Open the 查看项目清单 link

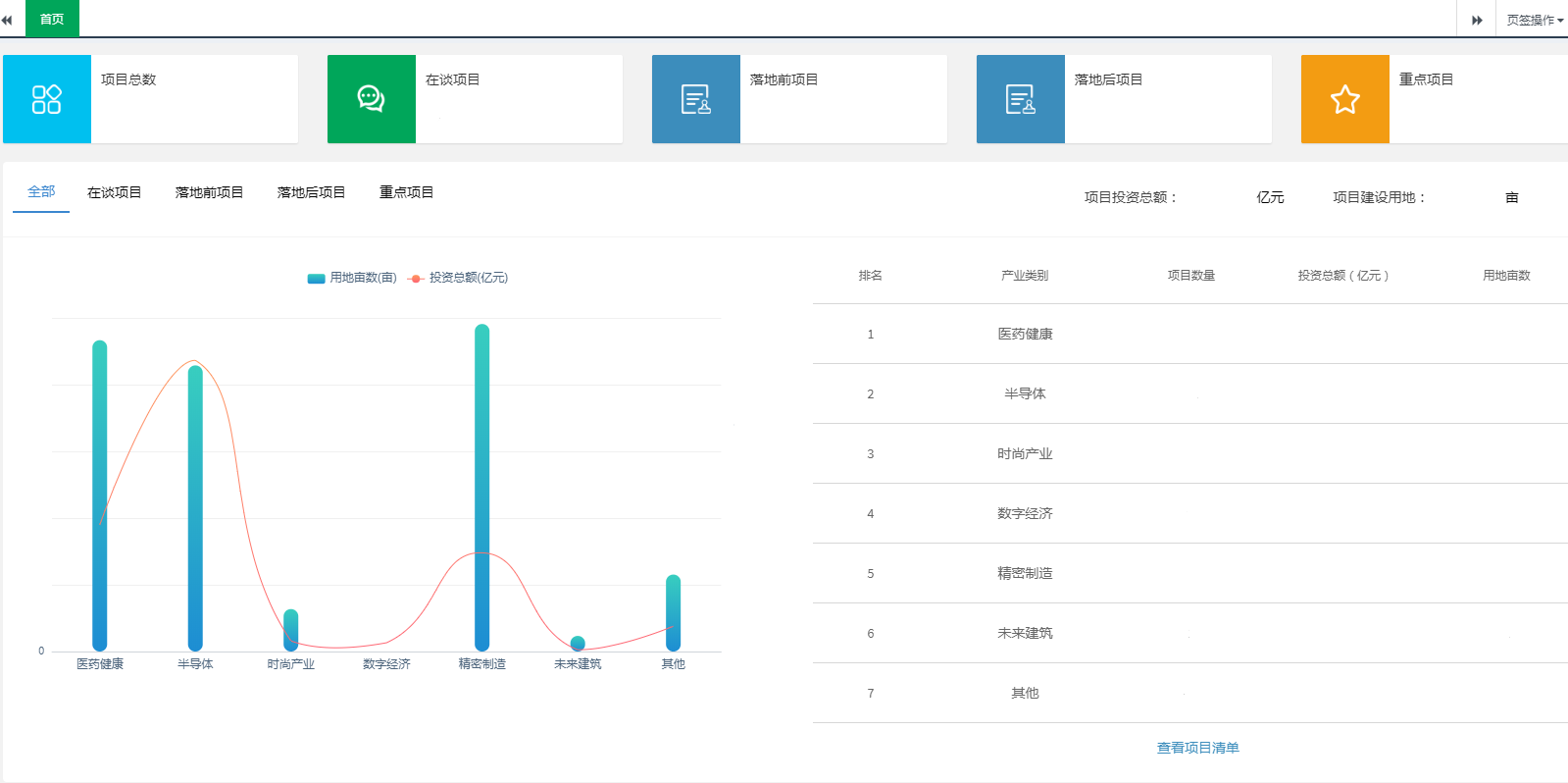1197,748
